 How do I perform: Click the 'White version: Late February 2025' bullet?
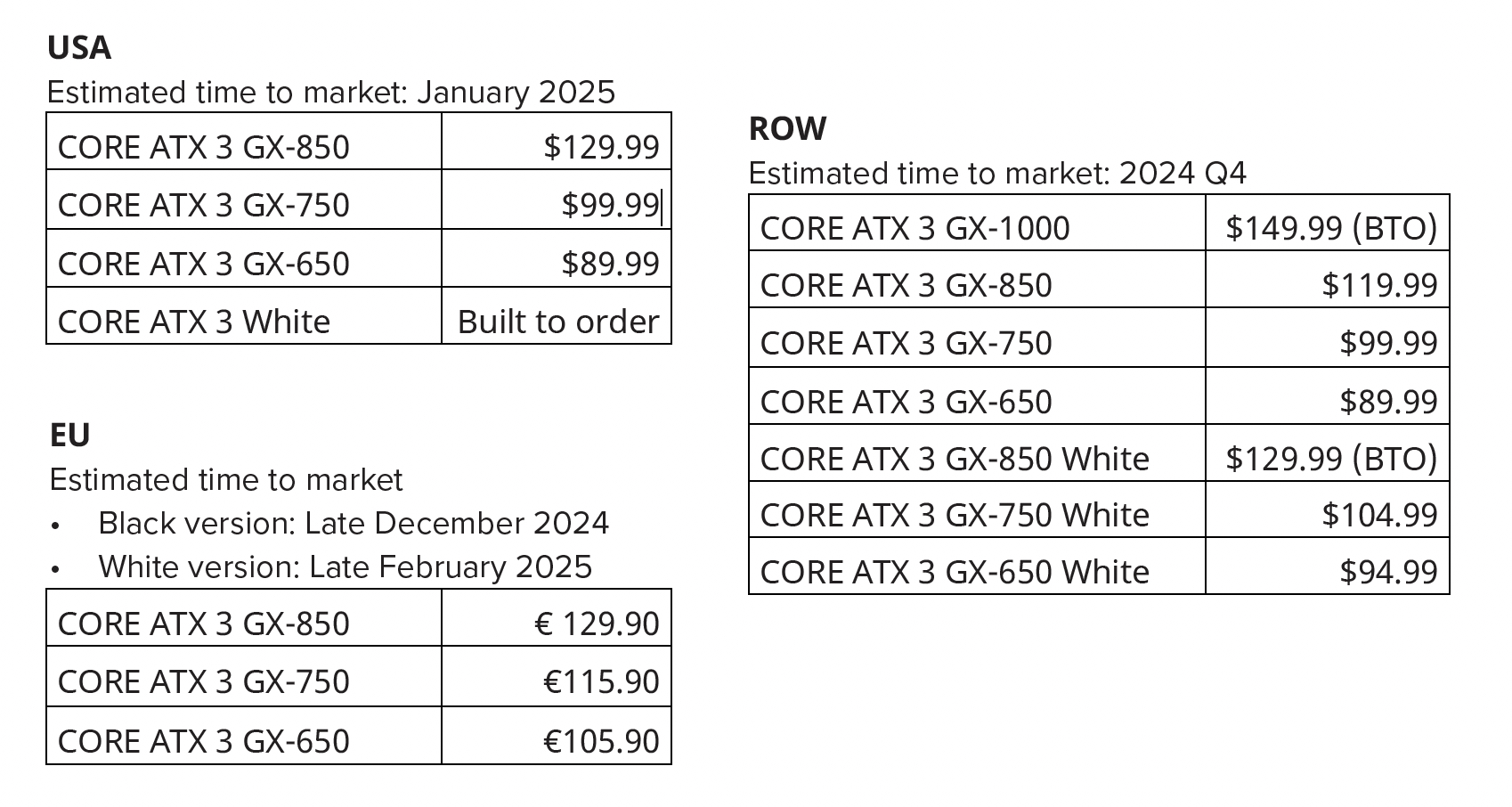345,567
